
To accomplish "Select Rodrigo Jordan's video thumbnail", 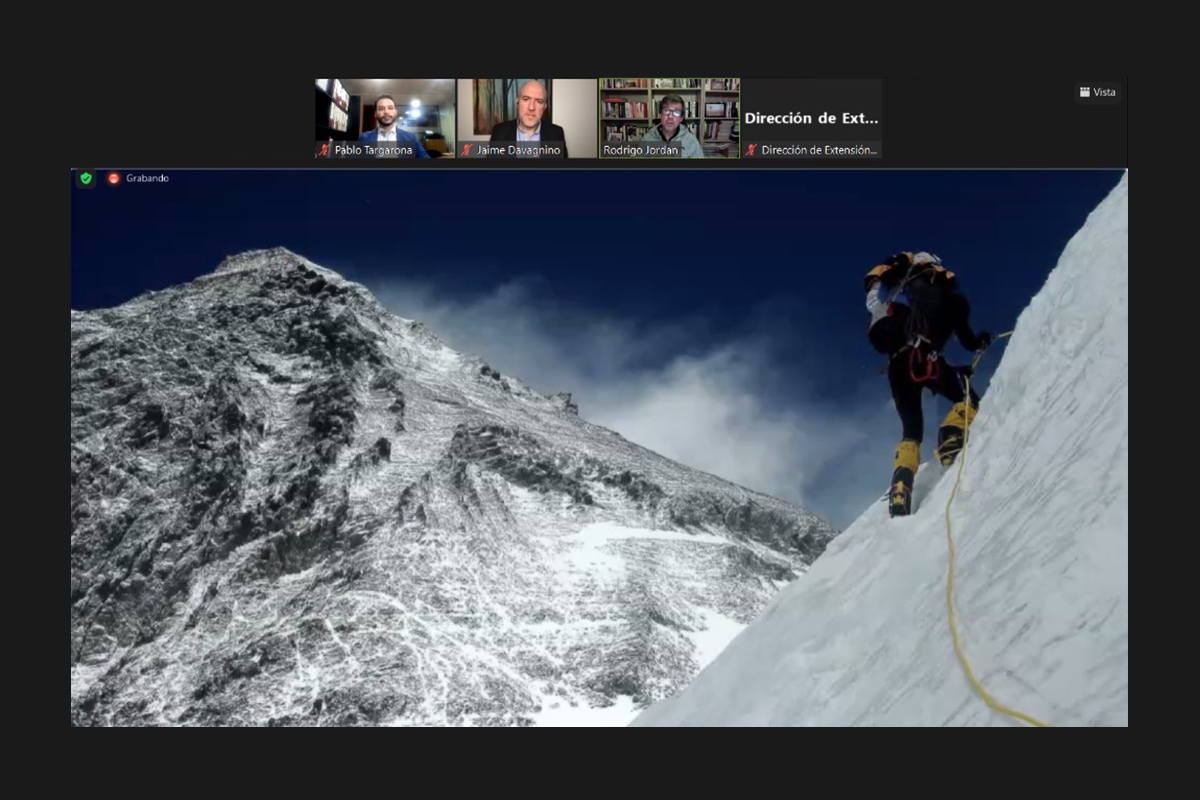I will coord(670,118).
